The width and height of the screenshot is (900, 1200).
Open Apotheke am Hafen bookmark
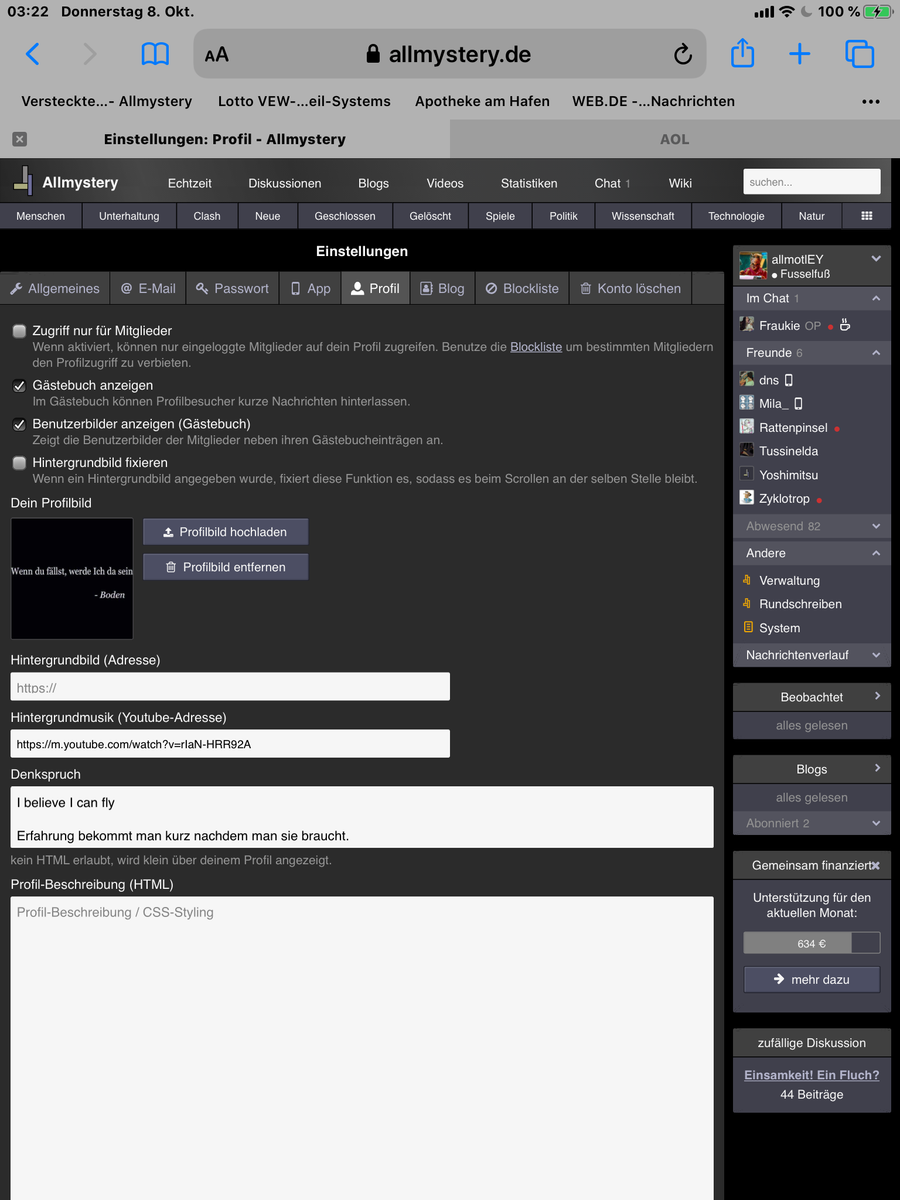(x=482, y=101)
